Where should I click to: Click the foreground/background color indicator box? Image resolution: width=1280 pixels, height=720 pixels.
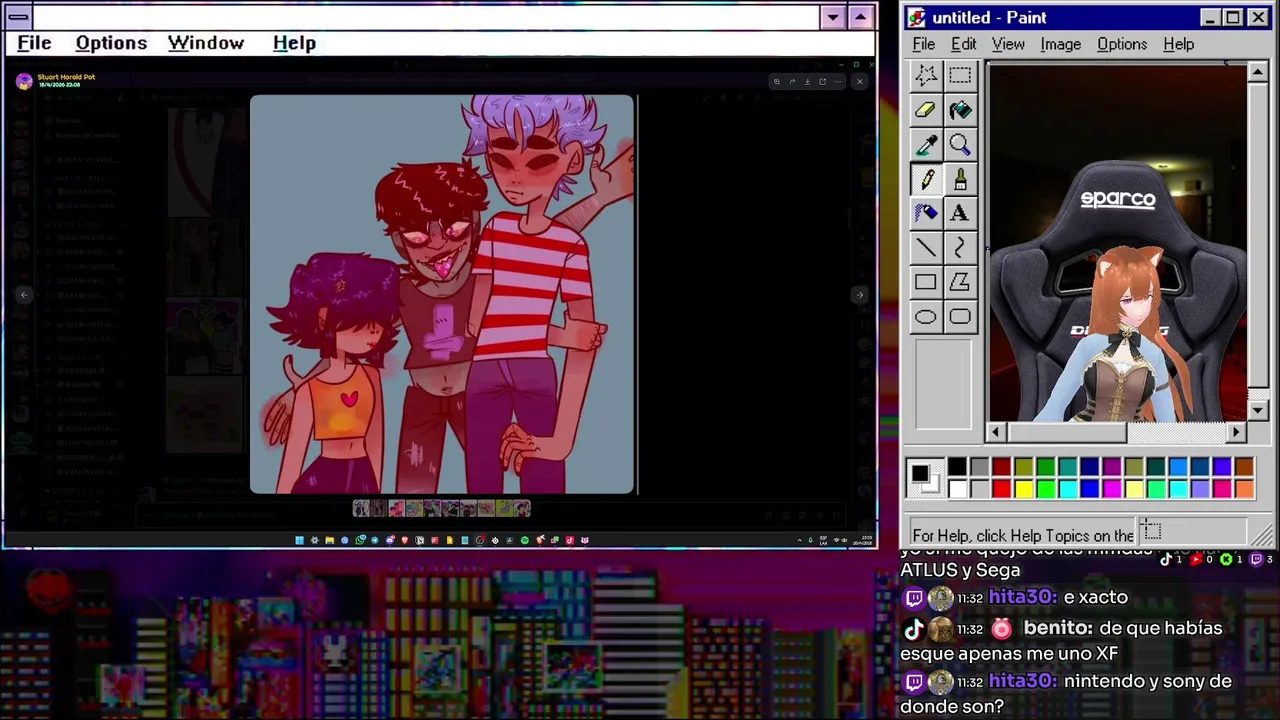tap(925, 478)
